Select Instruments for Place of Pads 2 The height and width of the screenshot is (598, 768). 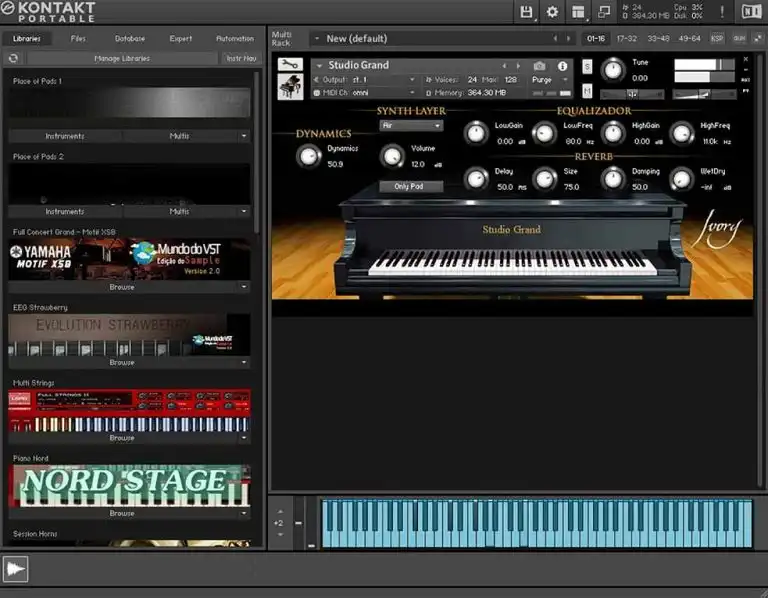click(x=65, y=211)
